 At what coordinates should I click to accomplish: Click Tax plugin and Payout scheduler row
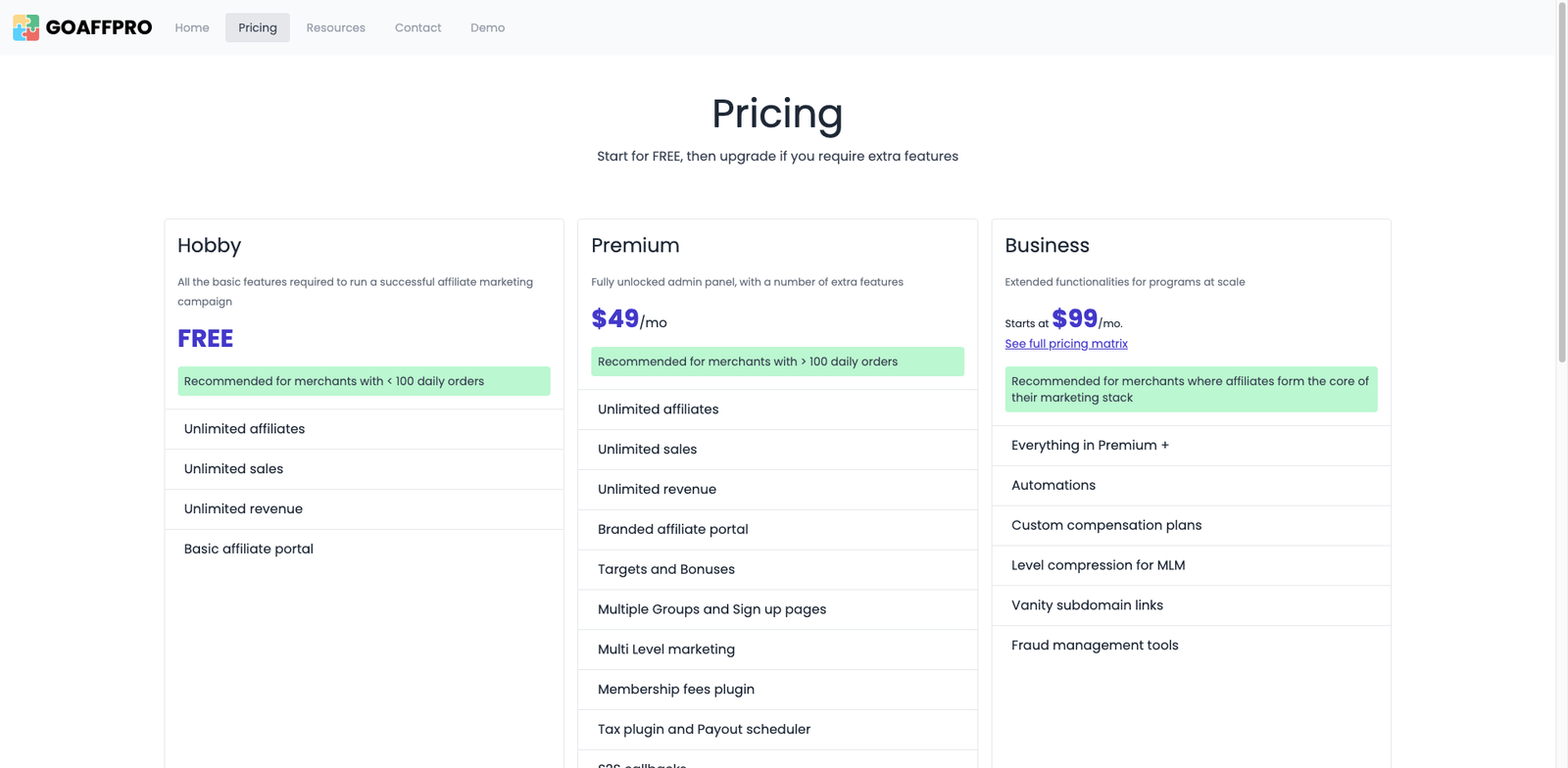(x=777, y=730)
